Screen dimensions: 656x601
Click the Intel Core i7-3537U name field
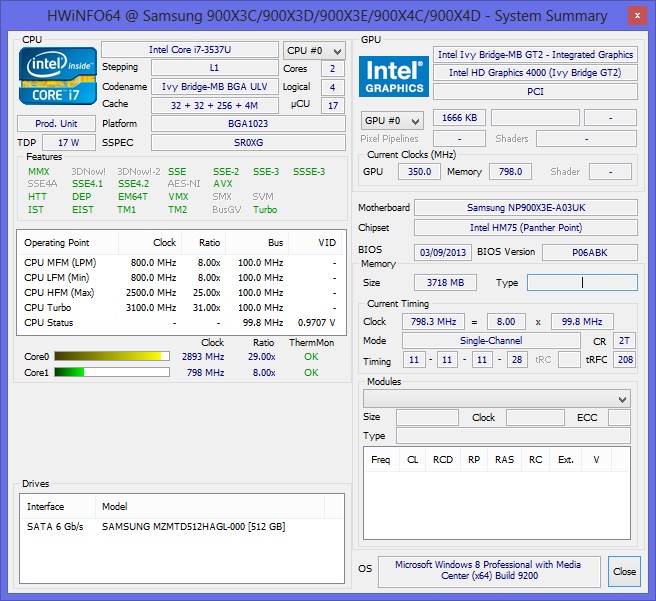coord(190,50)
